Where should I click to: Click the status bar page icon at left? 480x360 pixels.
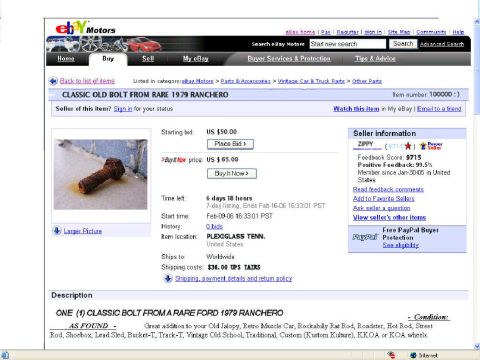coord(5,355)
